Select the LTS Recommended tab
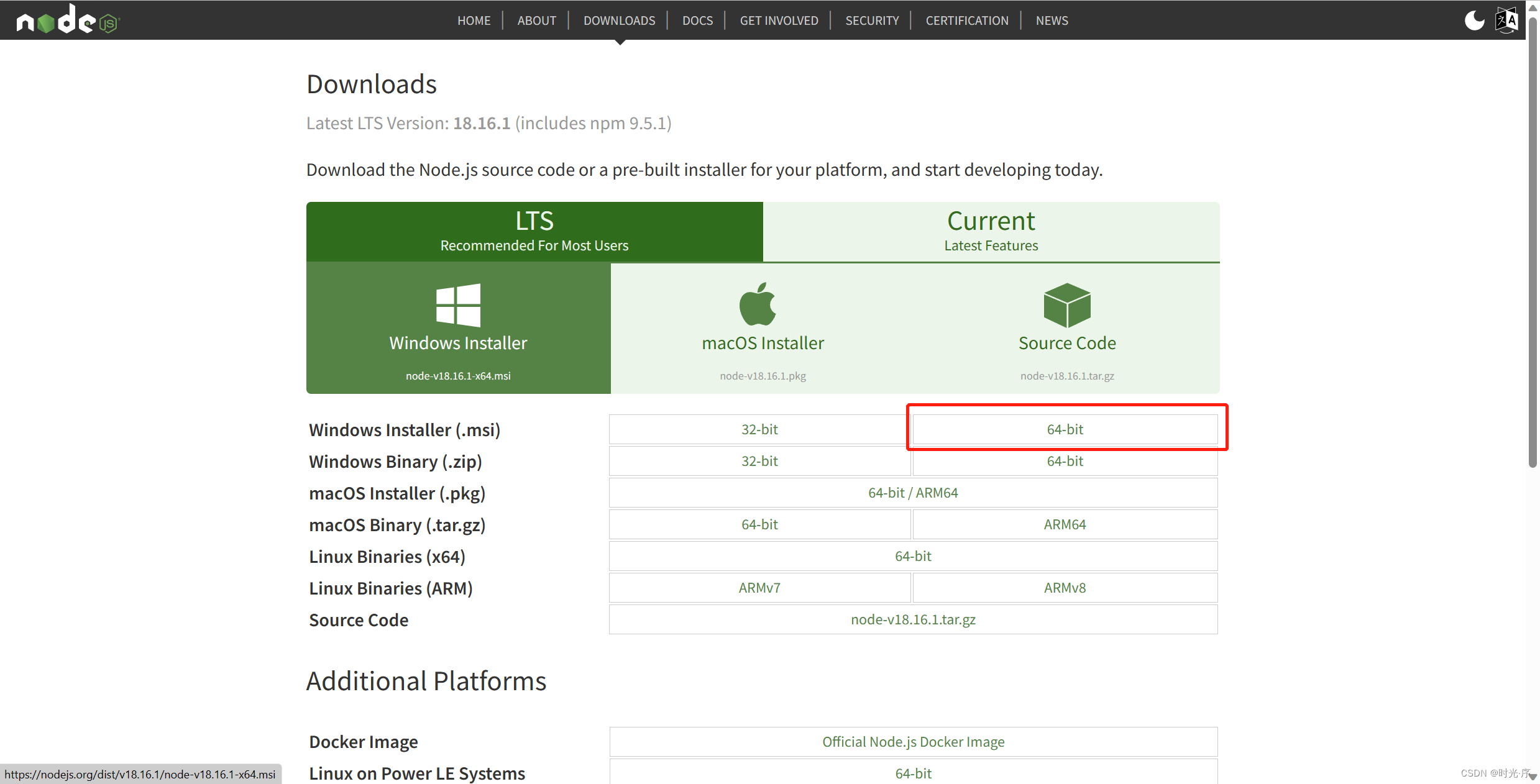1540x784 pixels. pos(534,231)
